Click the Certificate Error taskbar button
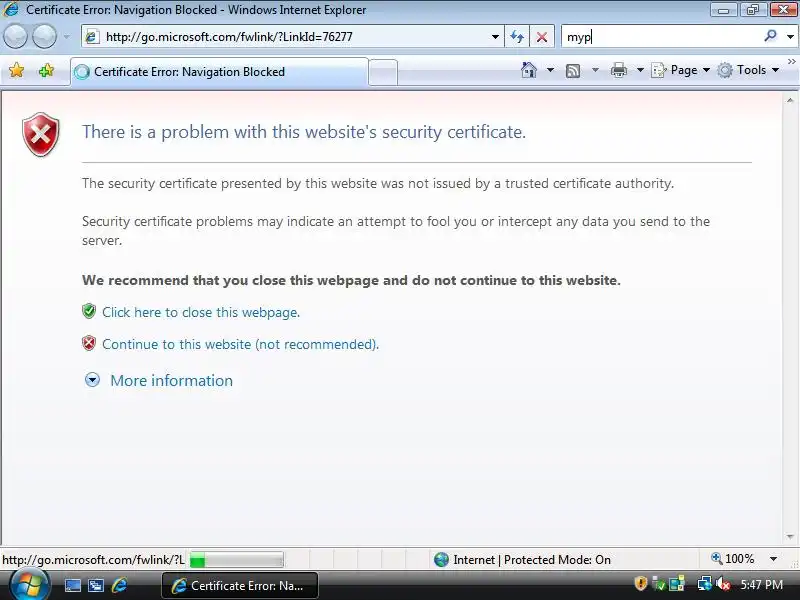This screenshot has width=800, height=600. tap(240, 586)
